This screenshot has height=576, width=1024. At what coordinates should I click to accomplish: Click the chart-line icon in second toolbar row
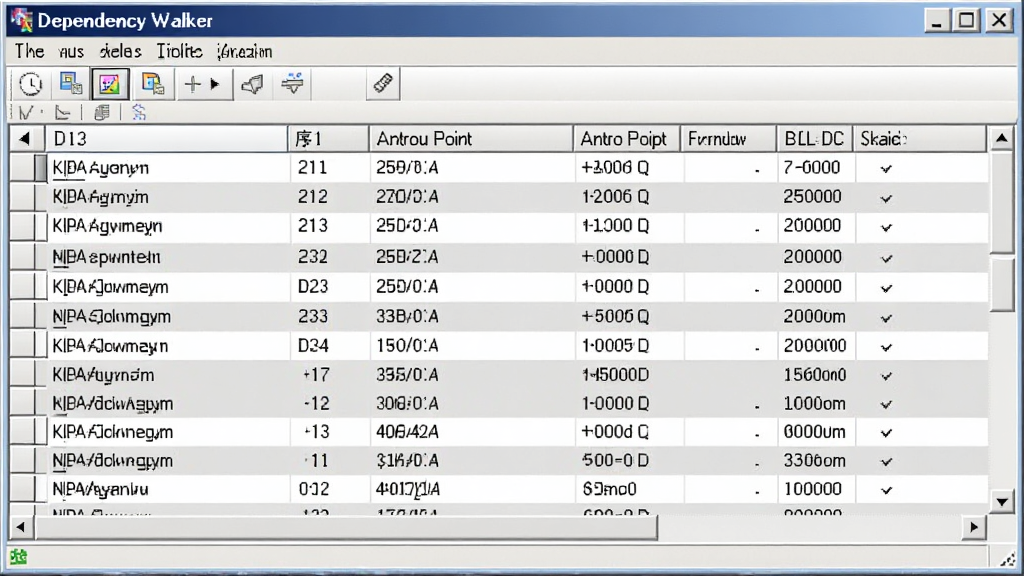coord(63,113)
